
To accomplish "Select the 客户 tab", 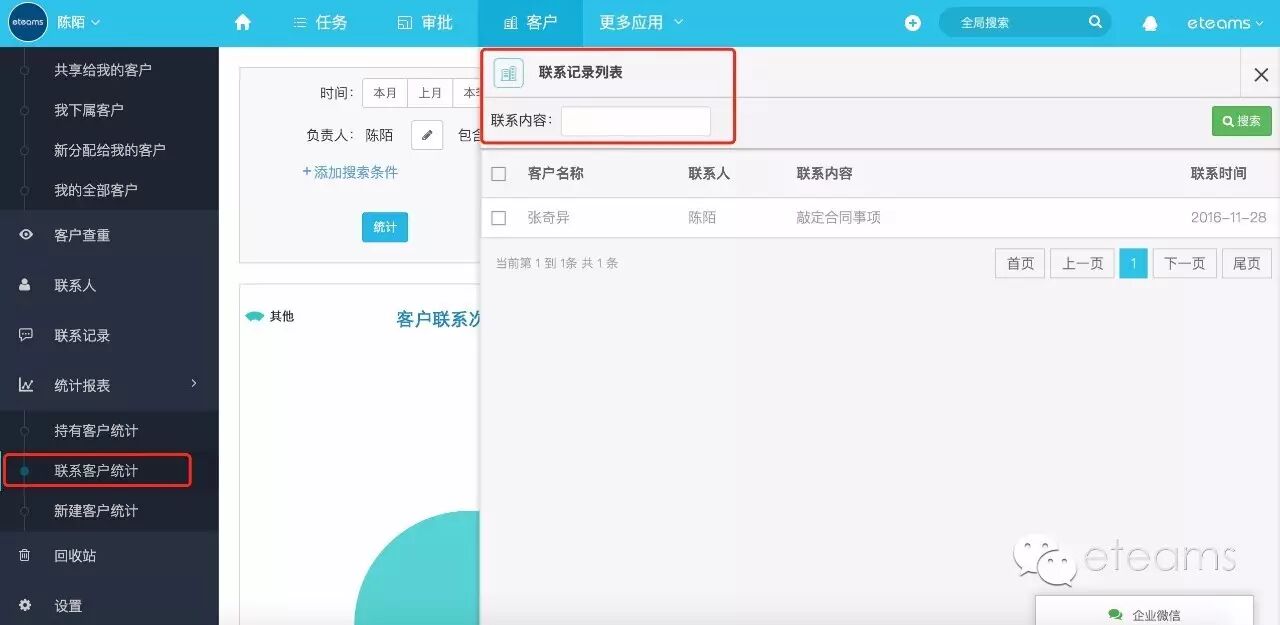I will 530,22.
